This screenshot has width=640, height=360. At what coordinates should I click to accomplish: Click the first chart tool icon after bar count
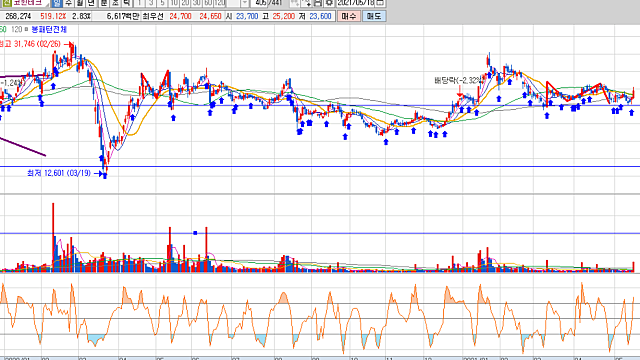(x=294, y=3)
